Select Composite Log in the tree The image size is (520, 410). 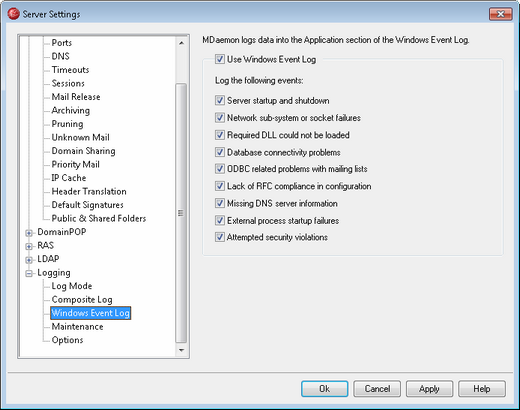pyautogui.click(x=82, y=299)
